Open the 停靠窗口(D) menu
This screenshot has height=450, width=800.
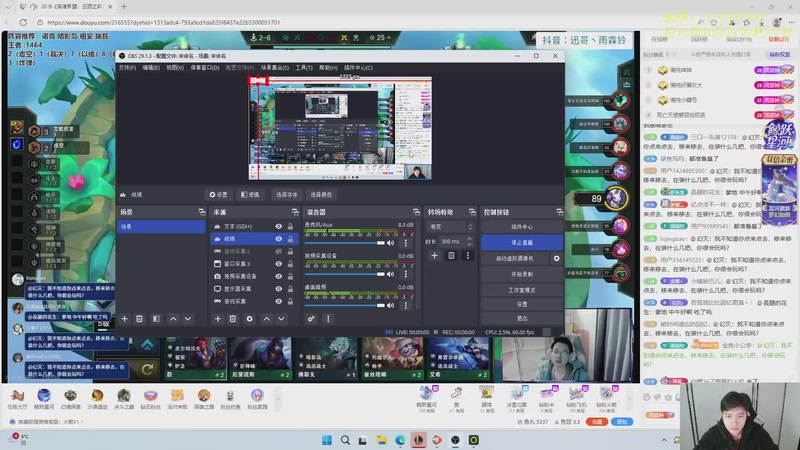point(205,68)
